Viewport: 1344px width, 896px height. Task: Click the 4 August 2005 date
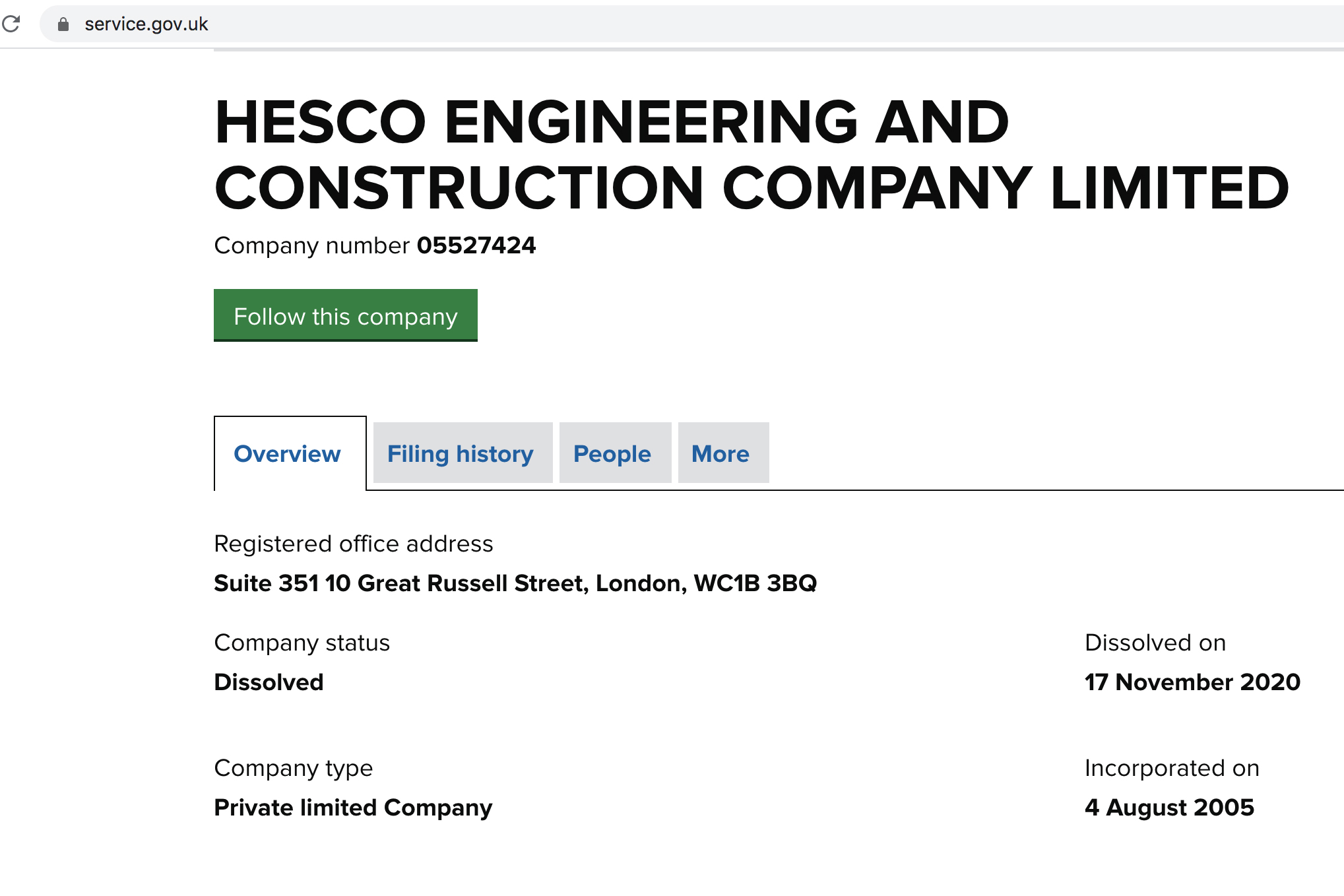[x=1169, y=808]
